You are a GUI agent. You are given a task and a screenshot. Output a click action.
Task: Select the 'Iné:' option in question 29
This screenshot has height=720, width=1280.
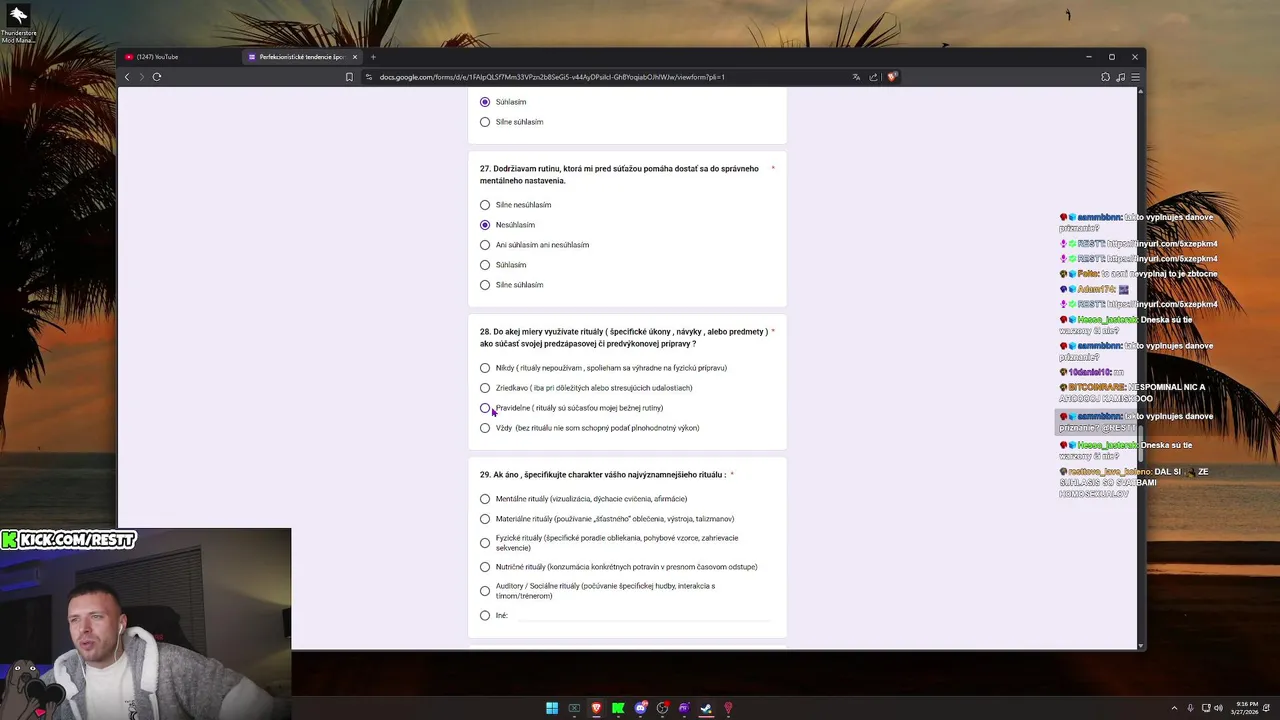(485, 615)
